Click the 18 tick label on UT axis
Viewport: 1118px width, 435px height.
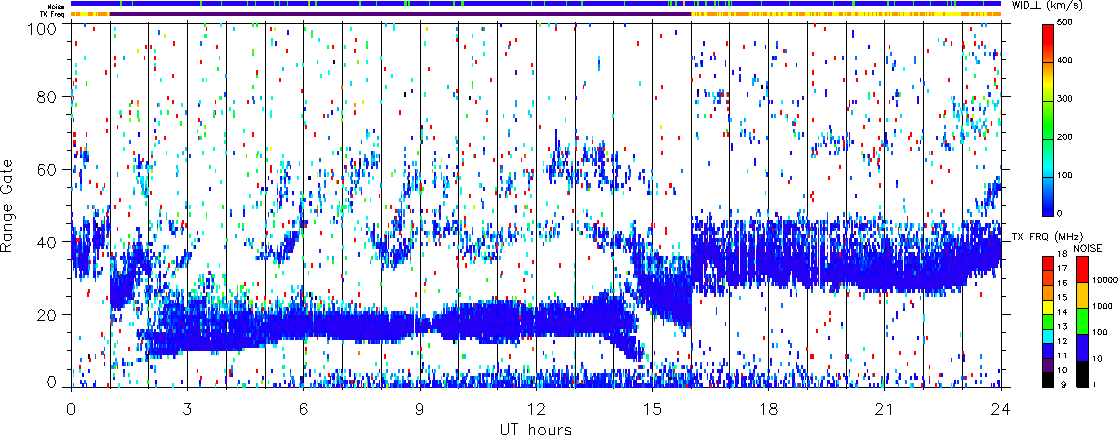click(x=769, y=408)
